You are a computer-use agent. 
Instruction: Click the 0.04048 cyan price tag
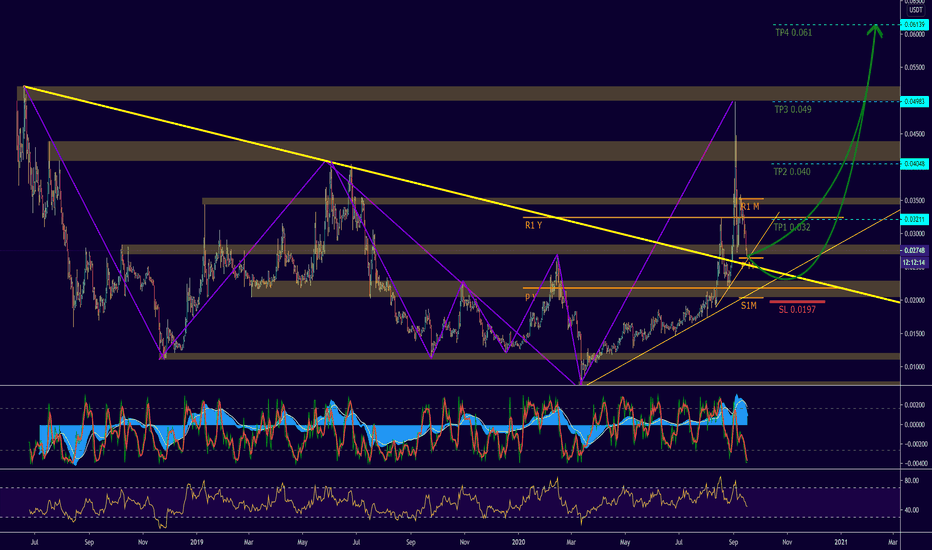914,164
